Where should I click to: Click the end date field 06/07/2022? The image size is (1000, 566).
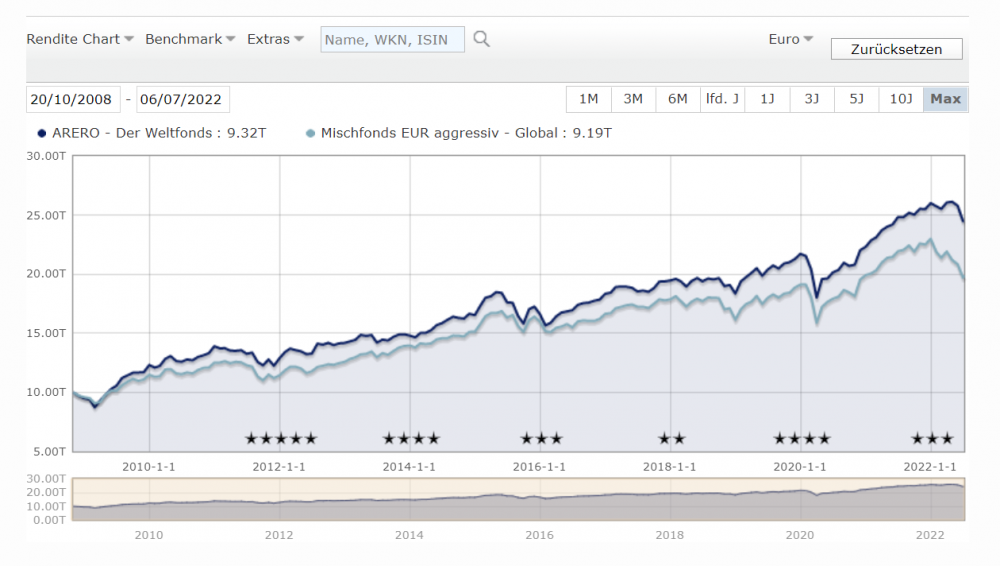[181, 100]
